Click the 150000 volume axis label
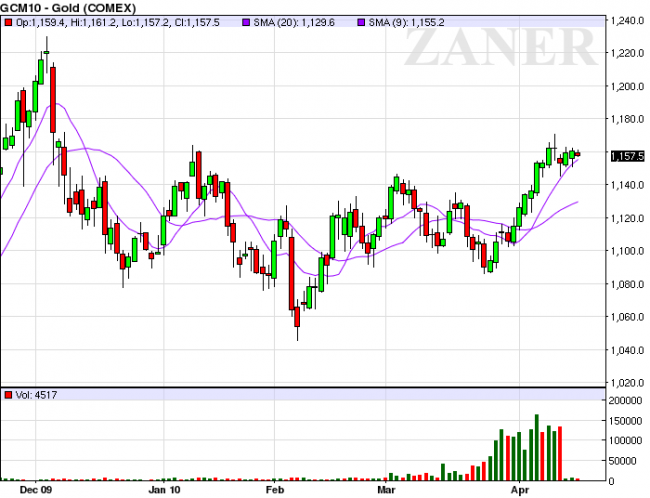This screenshot has height=498, width=650. click(x=625, y=420)
